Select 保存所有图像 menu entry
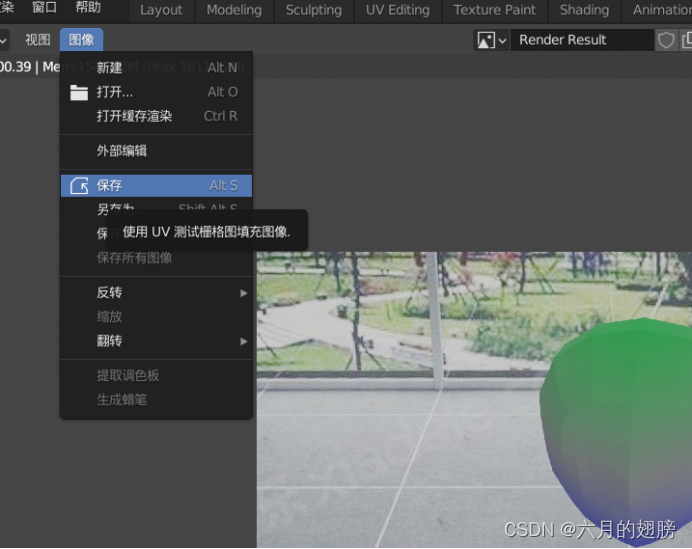This screenshot has width=692, height=549. (156, 258)
